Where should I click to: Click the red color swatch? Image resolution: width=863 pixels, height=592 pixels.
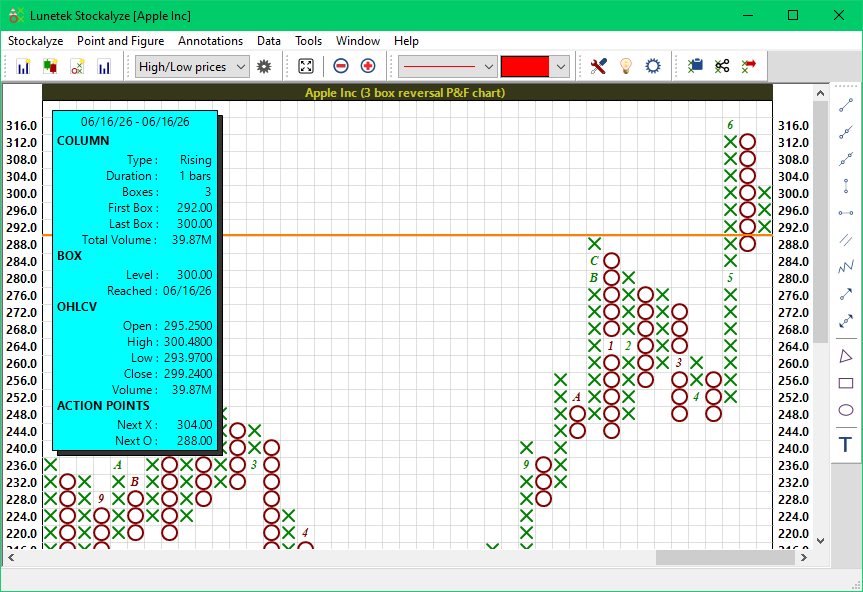[525, 67]
